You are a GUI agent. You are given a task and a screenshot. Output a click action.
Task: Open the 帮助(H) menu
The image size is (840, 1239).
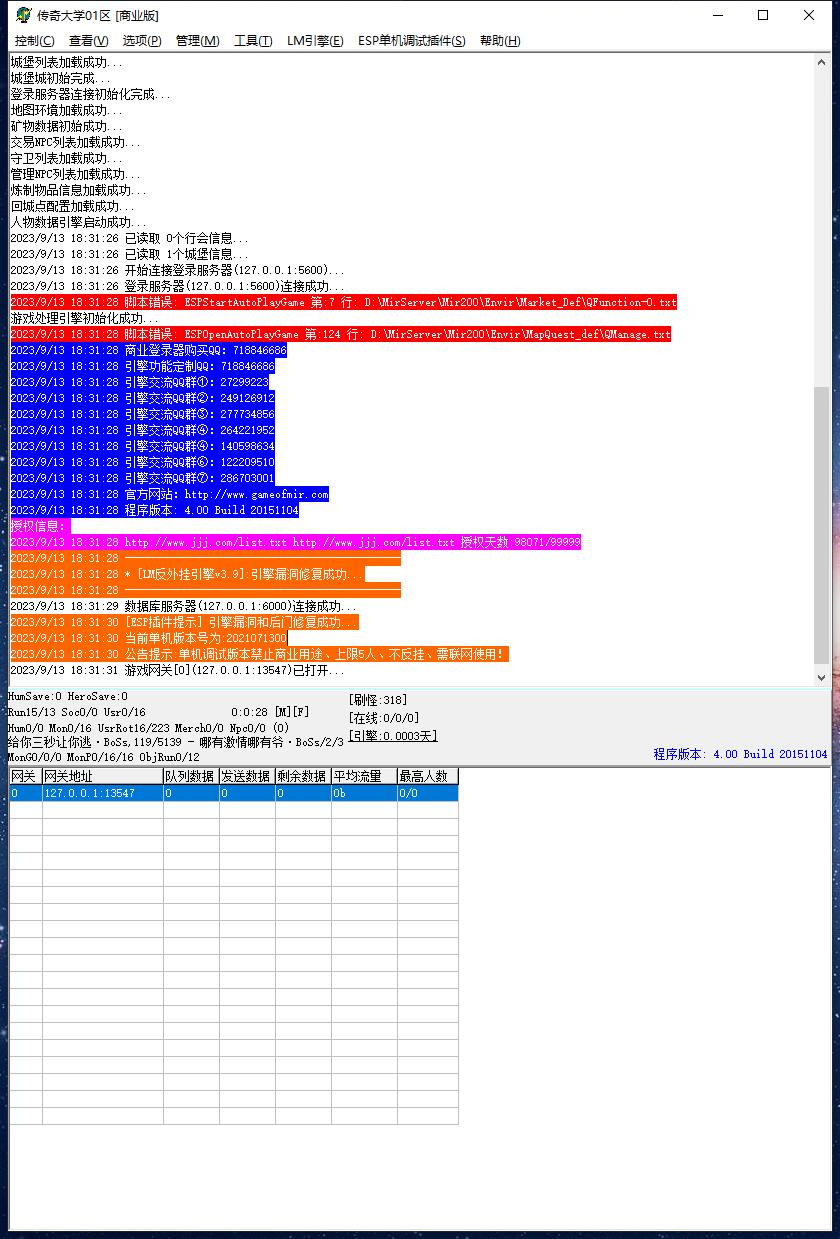pos(500,41)
